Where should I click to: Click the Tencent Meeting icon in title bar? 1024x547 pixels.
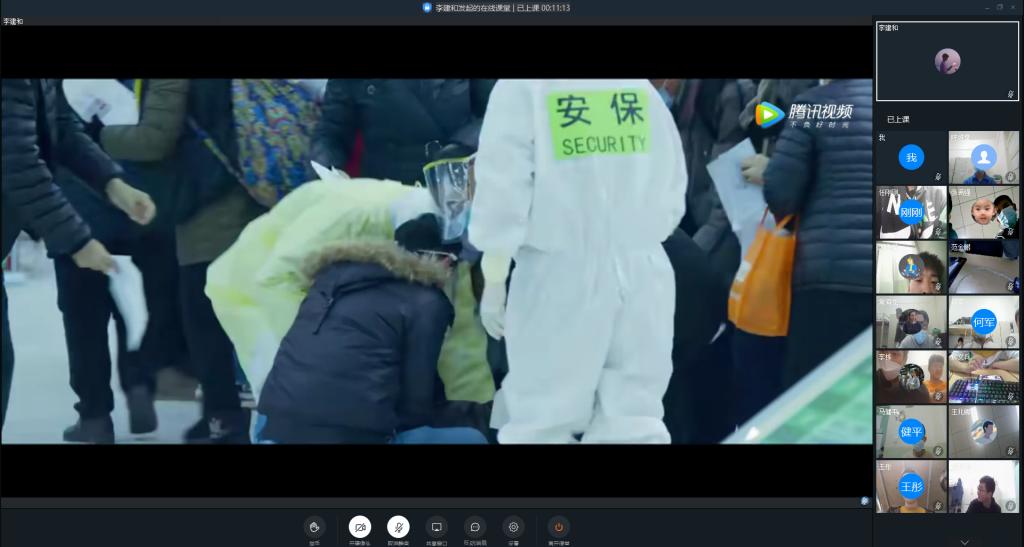(427, 7)
